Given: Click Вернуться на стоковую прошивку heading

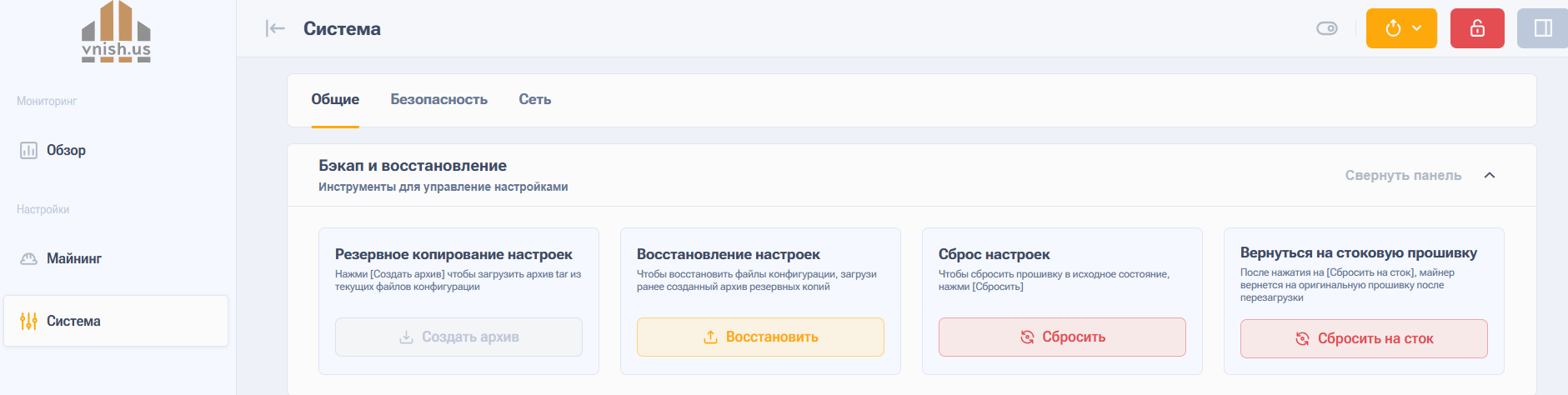Looking at the screenshot, I should [1359, 252].
